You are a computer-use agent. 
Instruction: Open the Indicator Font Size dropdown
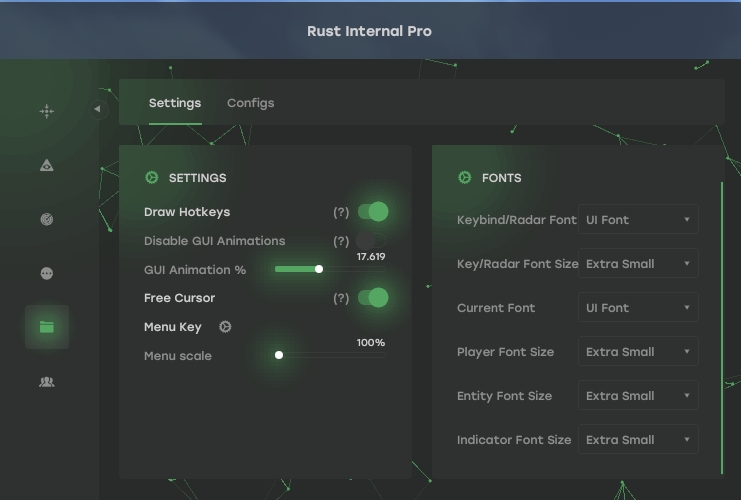(638, 439)
